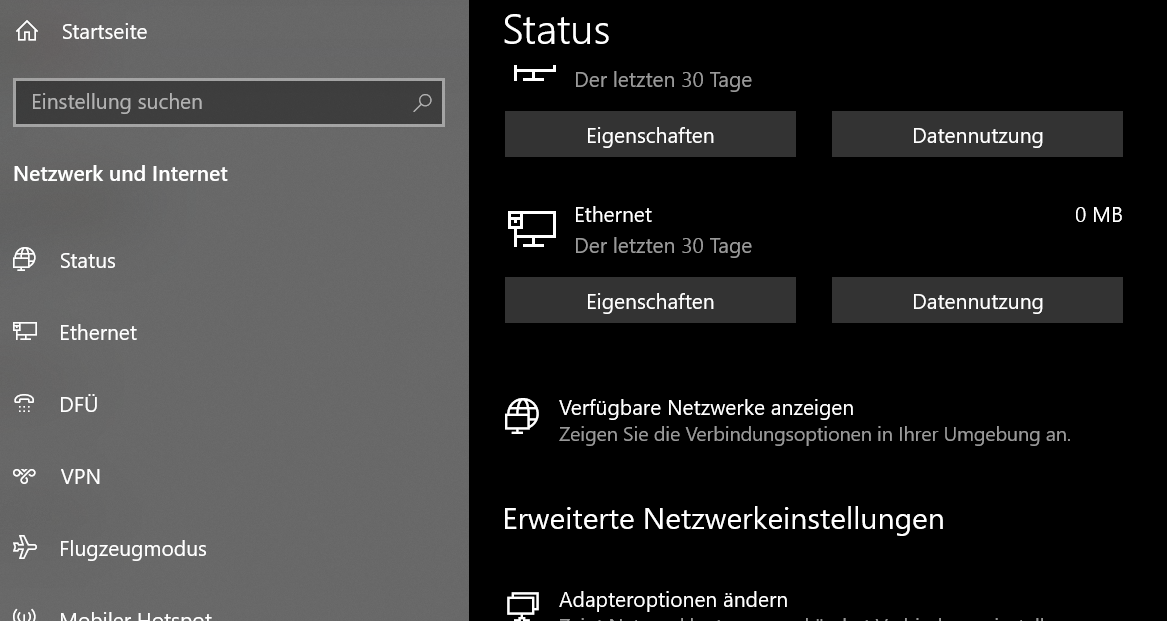Screen dimensions: 1167x621
Task: Open Datennutzung for the Ethernet adapter
Action: click(977, 301)
